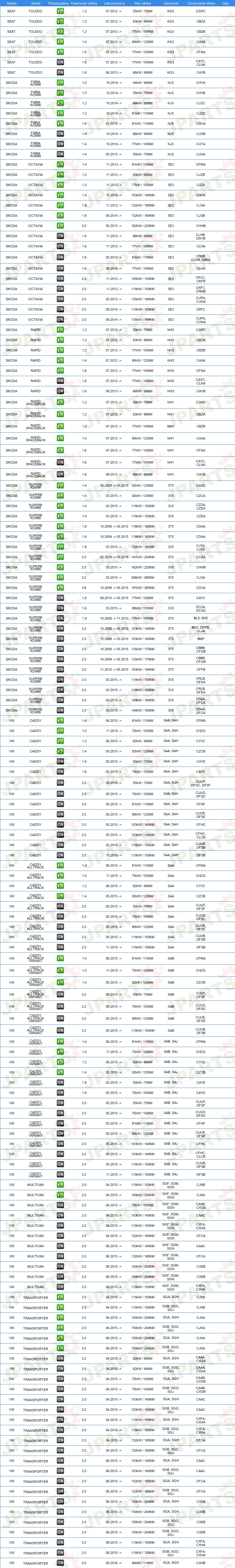Click diesel ON icon in Toledo CAYB row
The width and height of the screenshot is (235, 1568).
60,72
